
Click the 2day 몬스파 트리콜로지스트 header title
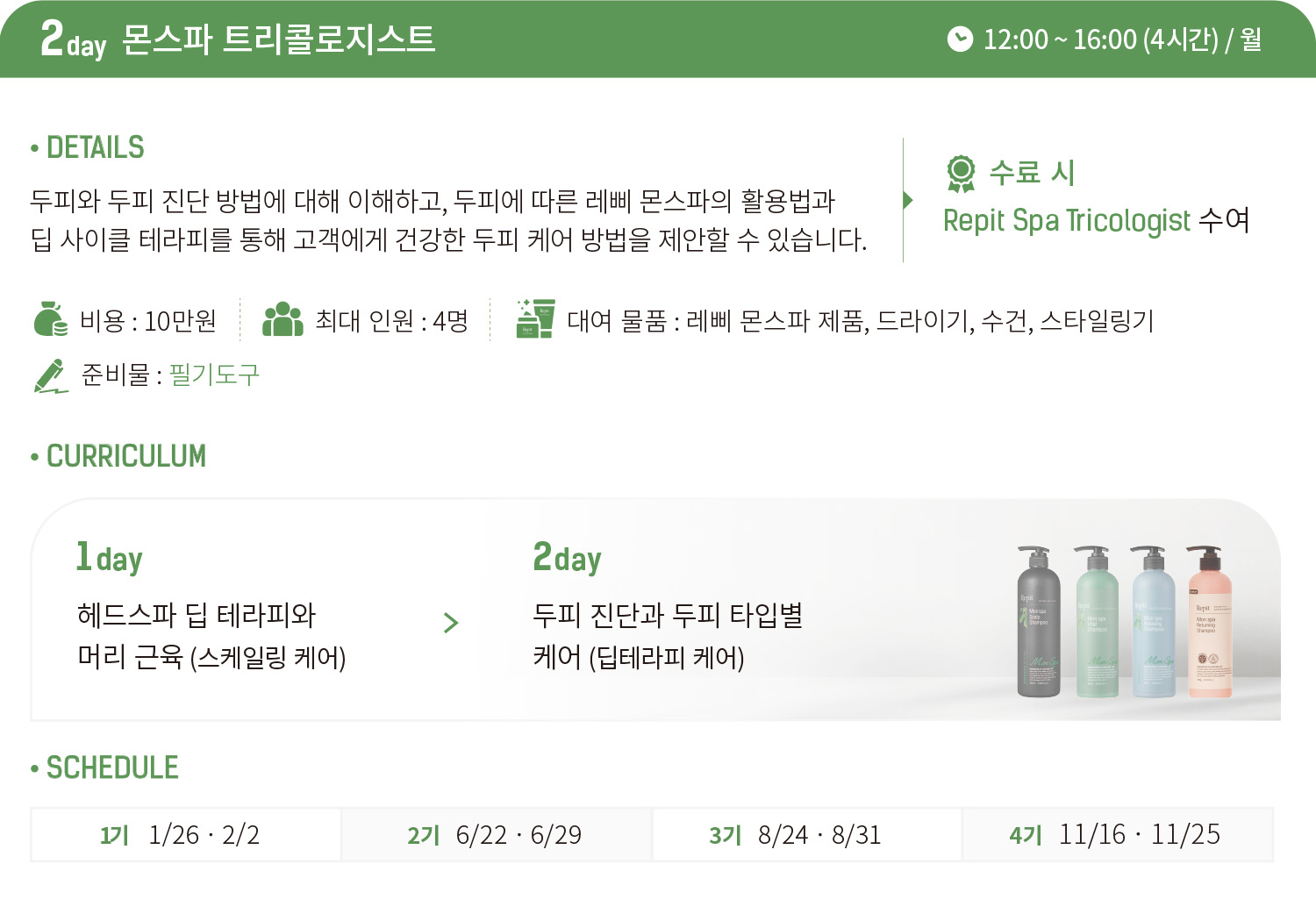[x=238, y=39]
